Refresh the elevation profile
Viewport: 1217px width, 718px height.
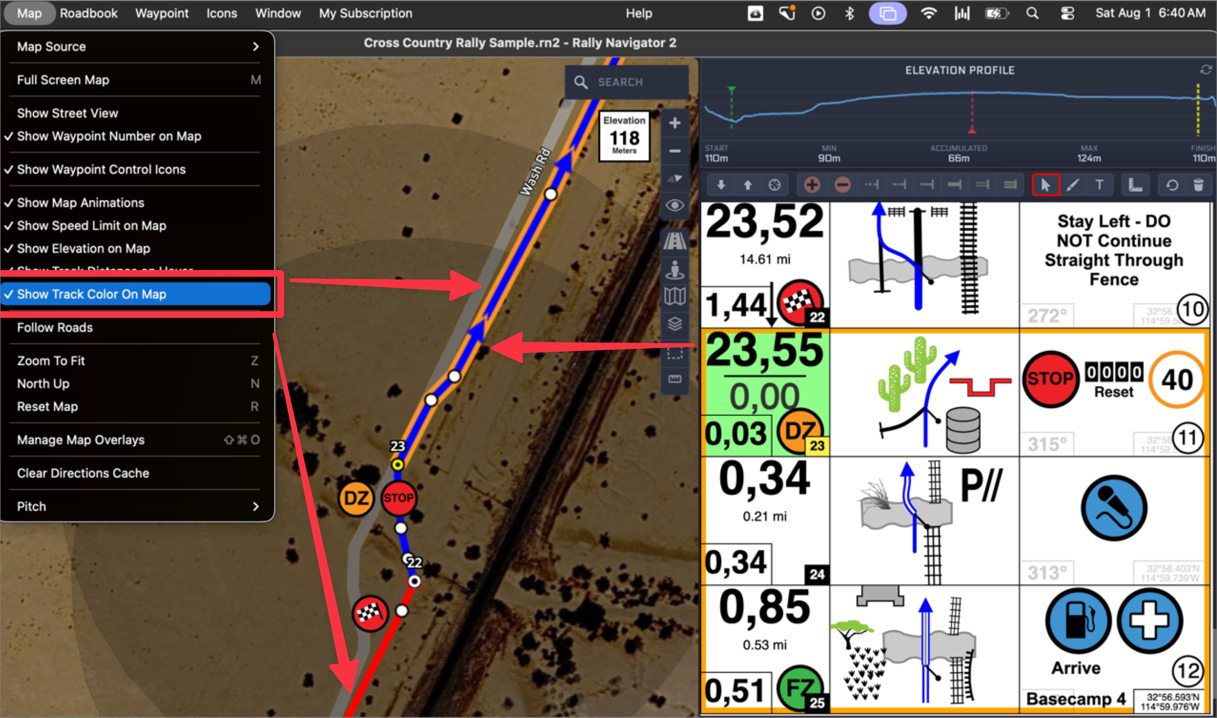(x=1206, y=70)
